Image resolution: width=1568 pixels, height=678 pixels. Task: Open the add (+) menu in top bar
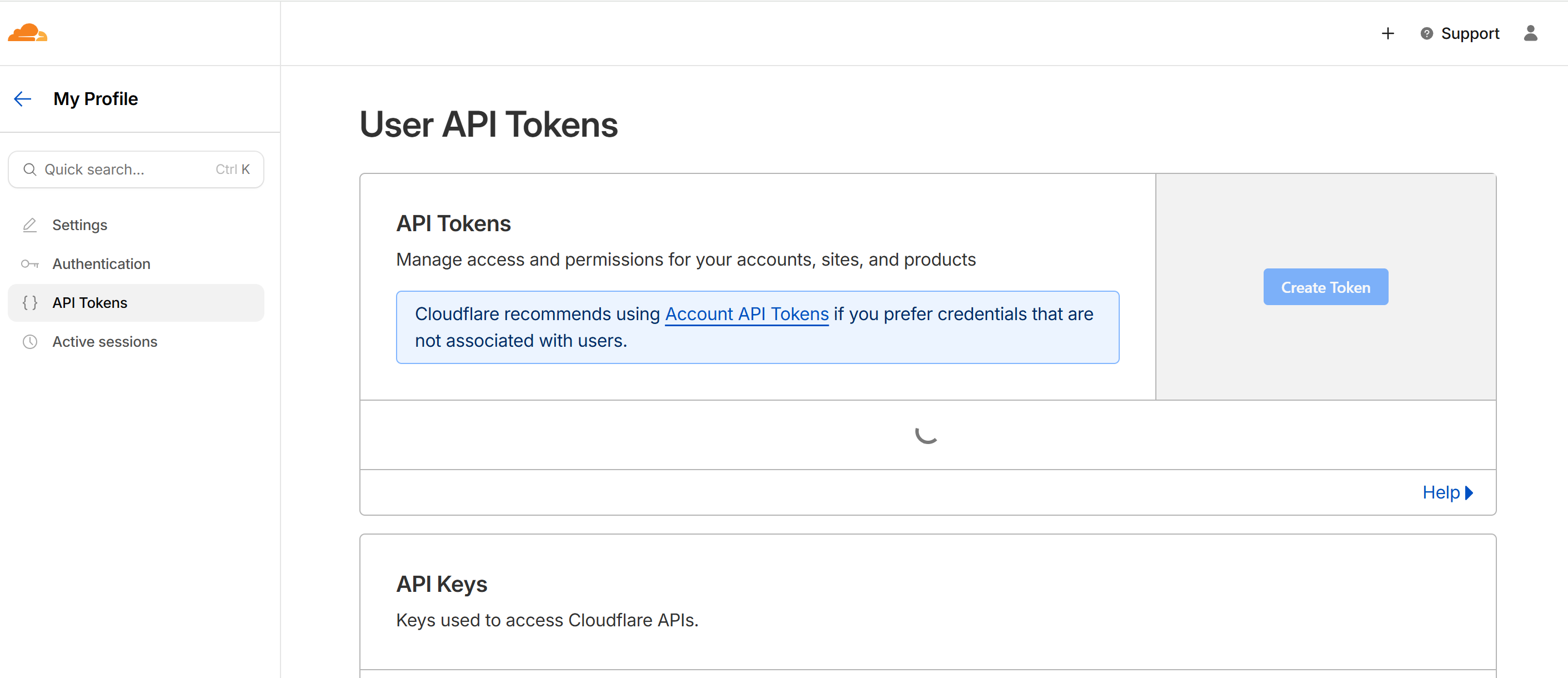[1387, 33]
